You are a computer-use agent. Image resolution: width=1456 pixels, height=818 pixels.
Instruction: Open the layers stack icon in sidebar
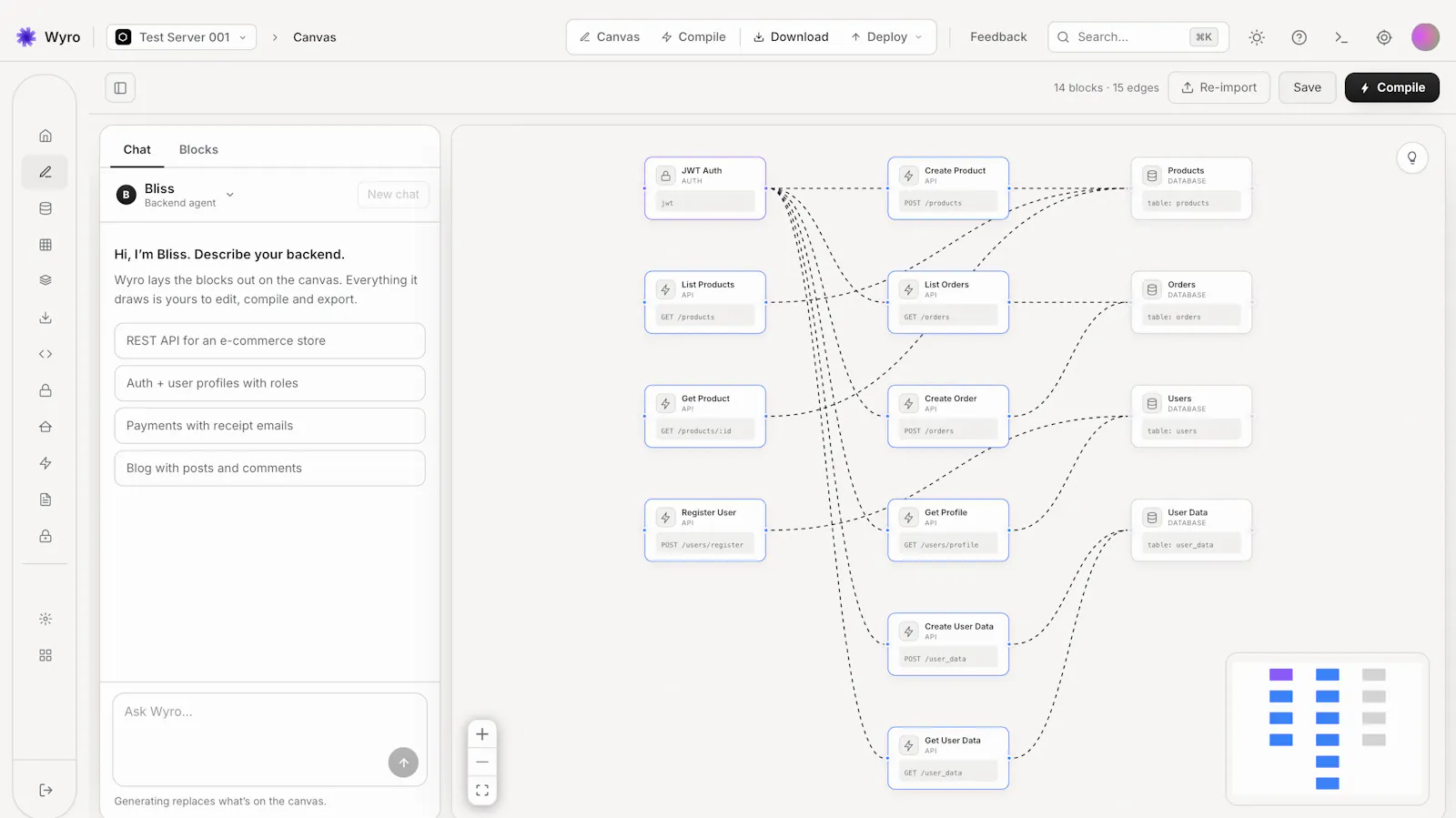coord(45,280)
